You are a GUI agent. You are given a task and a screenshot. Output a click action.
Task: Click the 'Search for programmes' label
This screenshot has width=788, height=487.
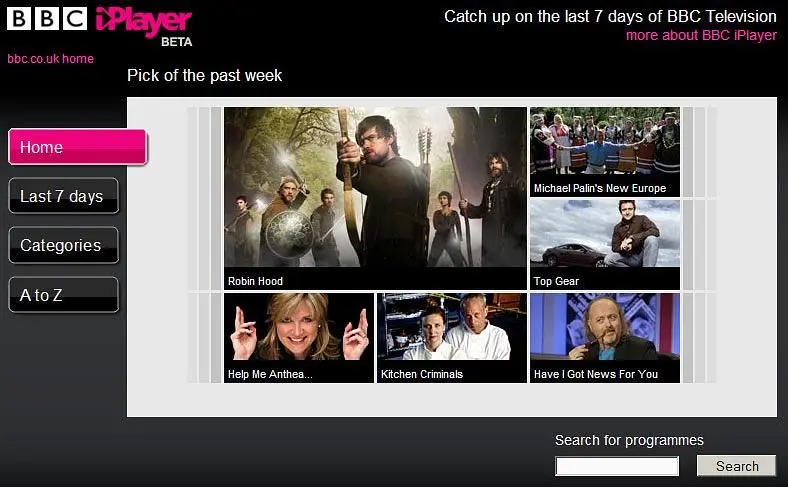point(629,440)
